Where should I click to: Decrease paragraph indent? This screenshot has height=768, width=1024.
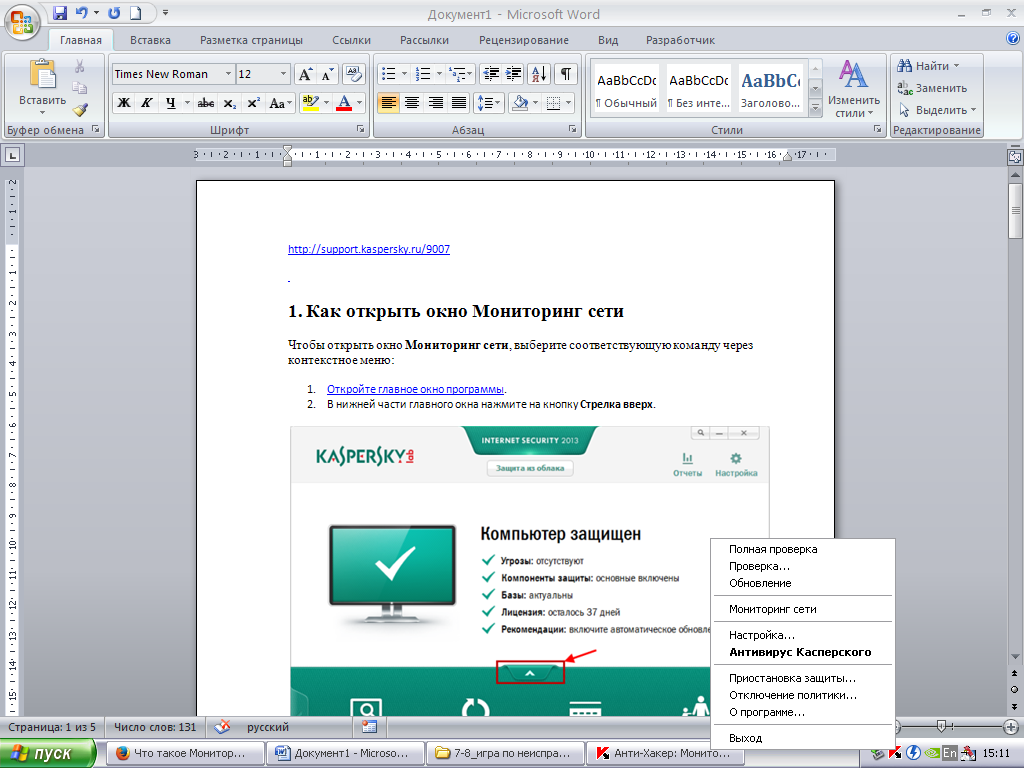(x=490, y=74)
